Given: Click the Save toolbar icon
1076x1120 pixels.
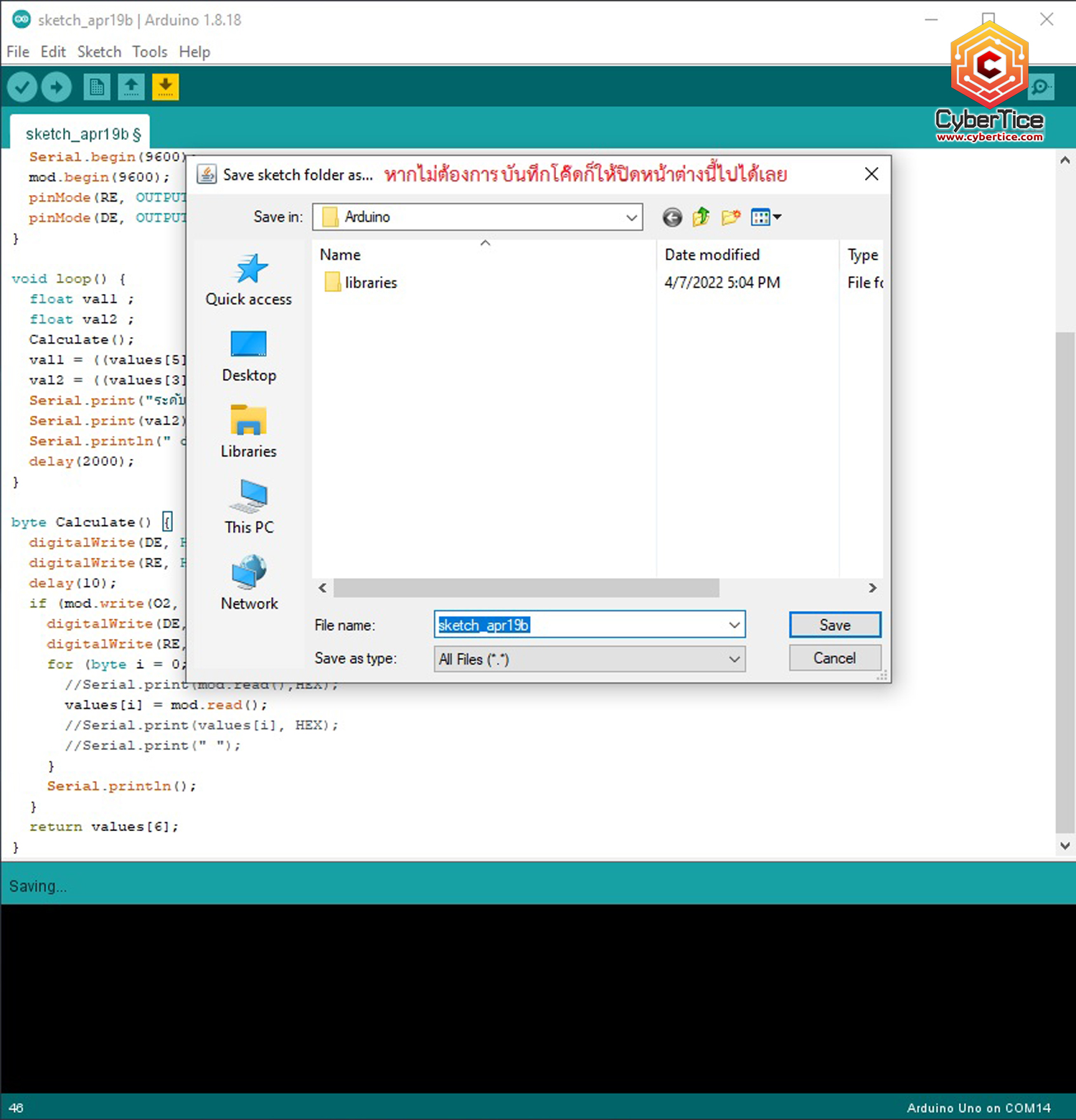Looking at the screenshot, I should [166, 86].
